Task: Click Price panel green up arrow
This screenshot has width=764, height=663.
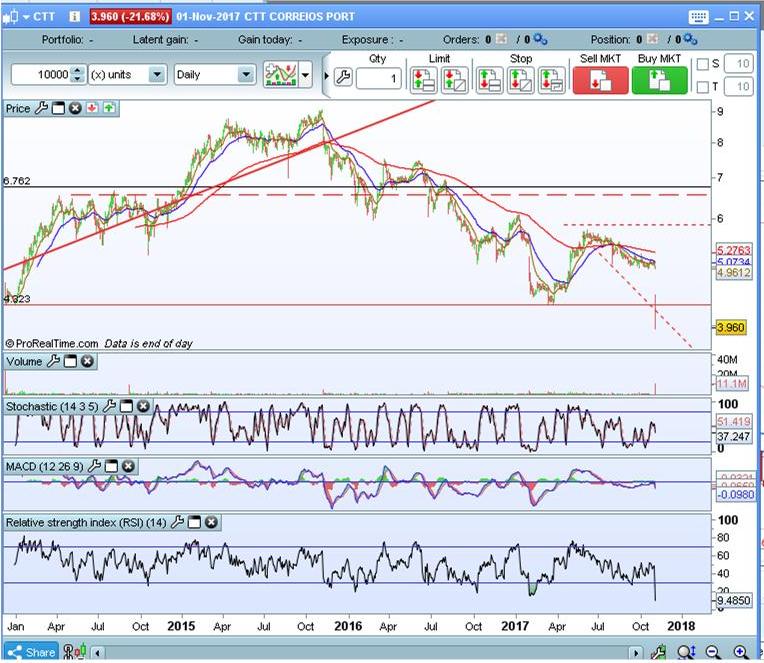Action: click(x=109, y=108)
